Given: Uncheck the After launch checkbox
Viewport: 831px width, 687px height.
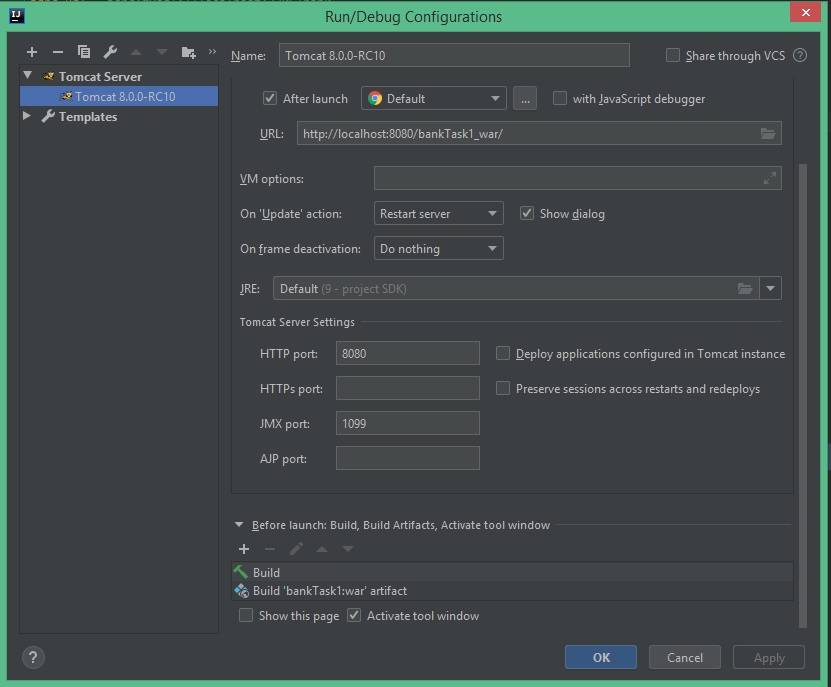Looking at the screenshot, I should tap(270, 99).
